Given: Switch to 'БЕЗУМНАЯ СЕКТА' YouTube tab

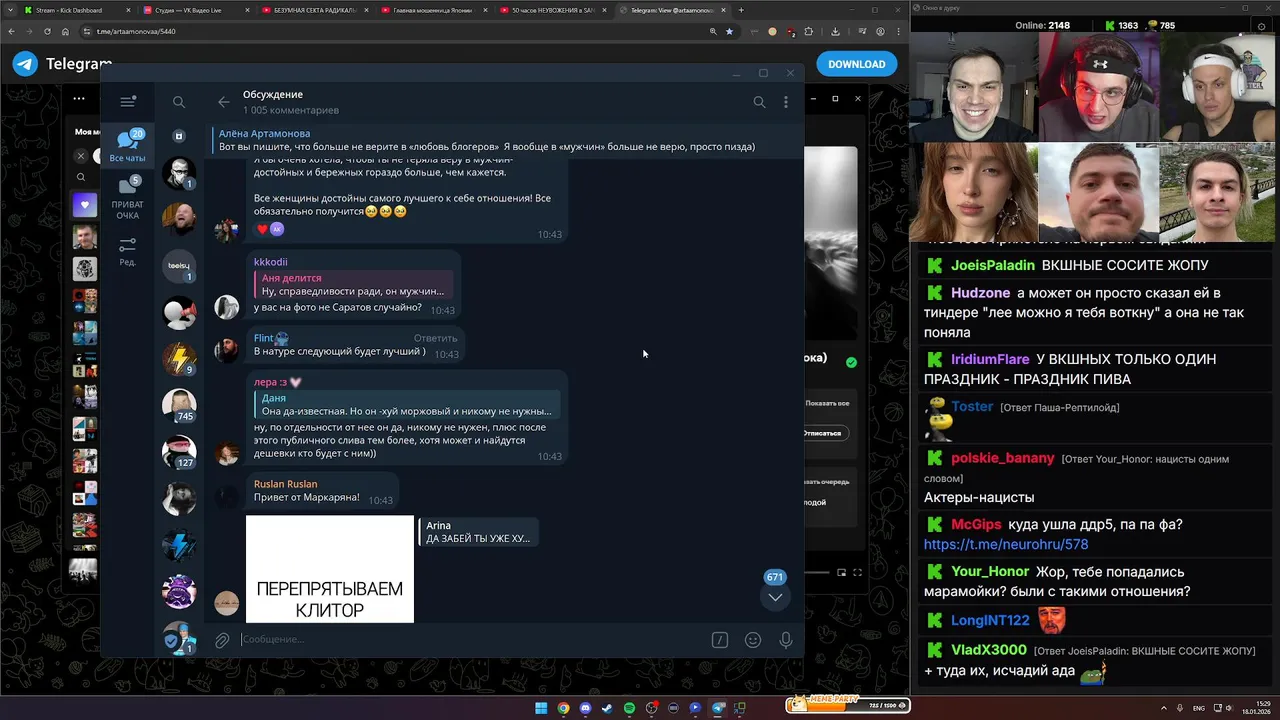Looking at the screenshot, I should point(315,10).
